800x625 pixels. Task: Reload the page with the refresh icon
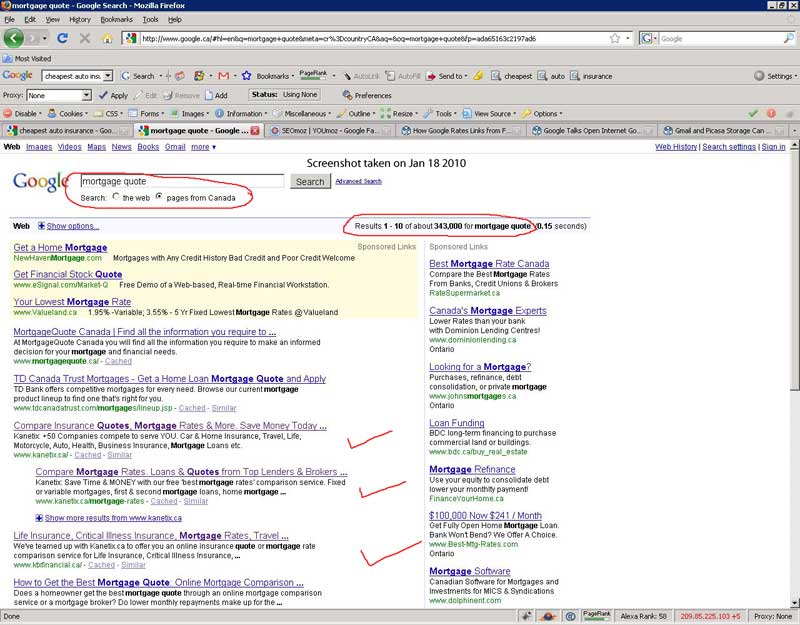(62, 39)
